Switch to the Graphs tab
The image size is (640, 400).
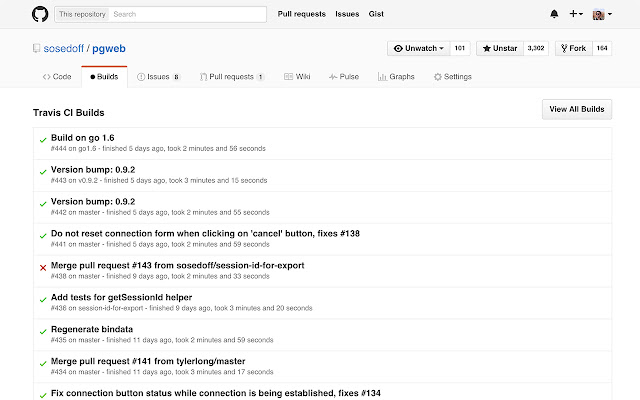click(x=396, y=77)
